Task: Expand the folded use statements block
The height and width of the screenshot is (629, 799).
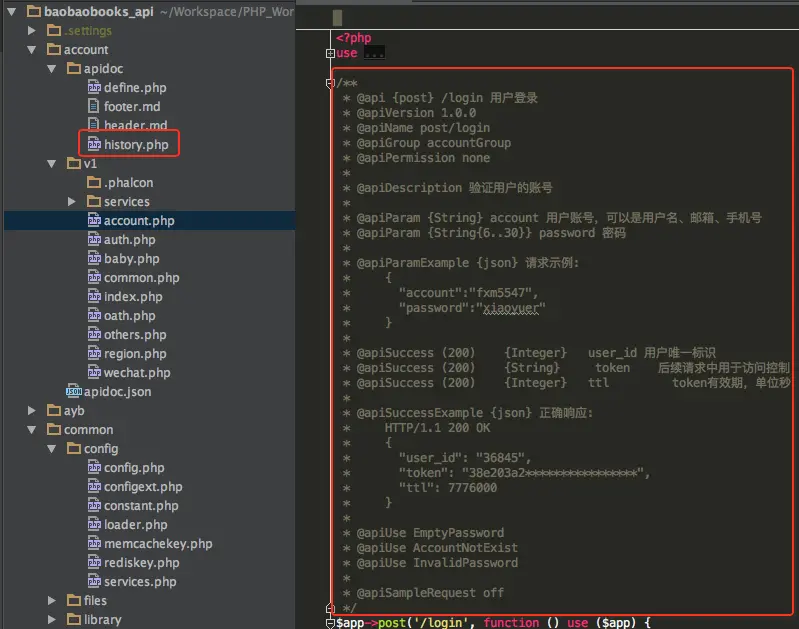Action: (x=330, y=54)
